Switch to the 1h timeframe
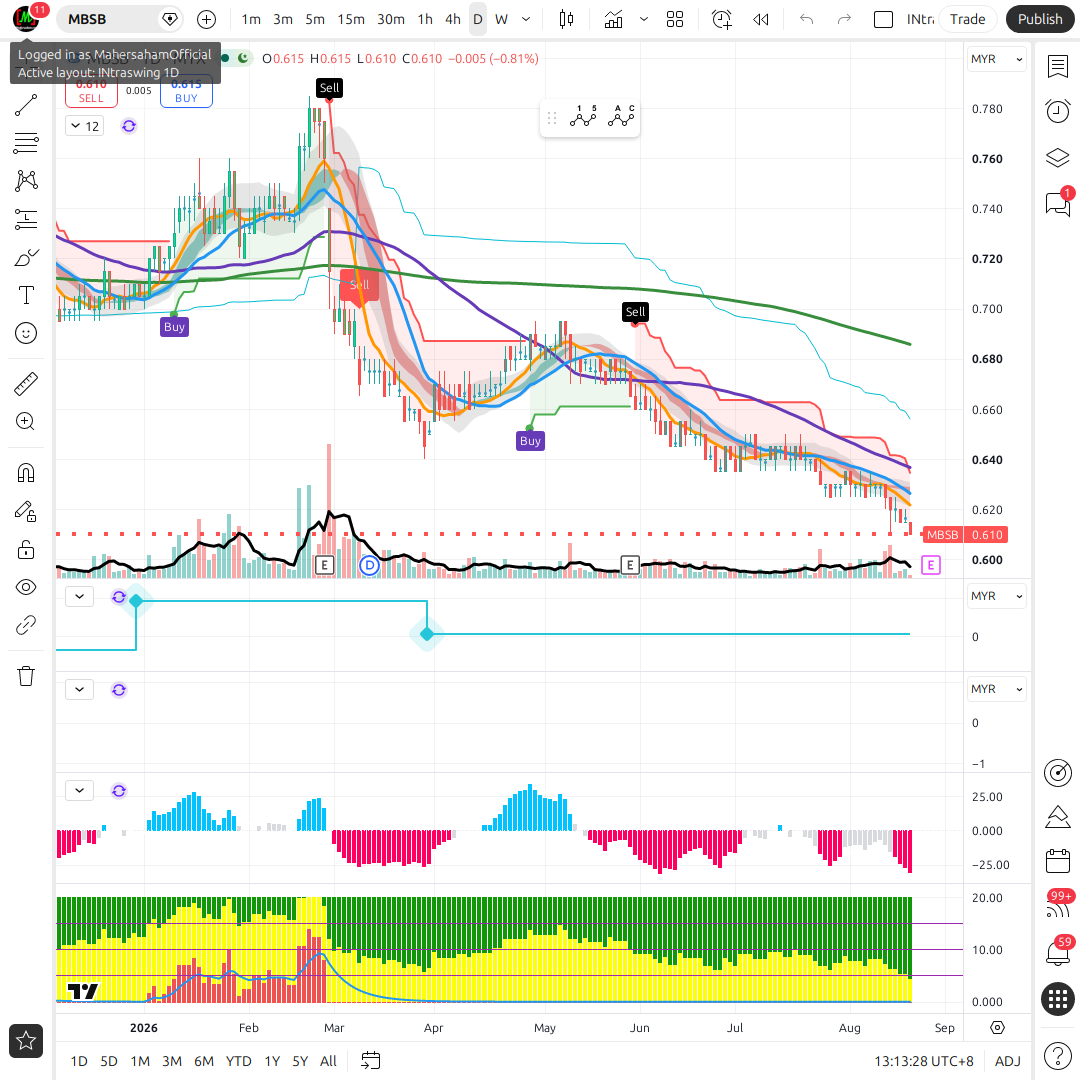This screenshot has height=1080, width=1080. (x=425, y=19)
